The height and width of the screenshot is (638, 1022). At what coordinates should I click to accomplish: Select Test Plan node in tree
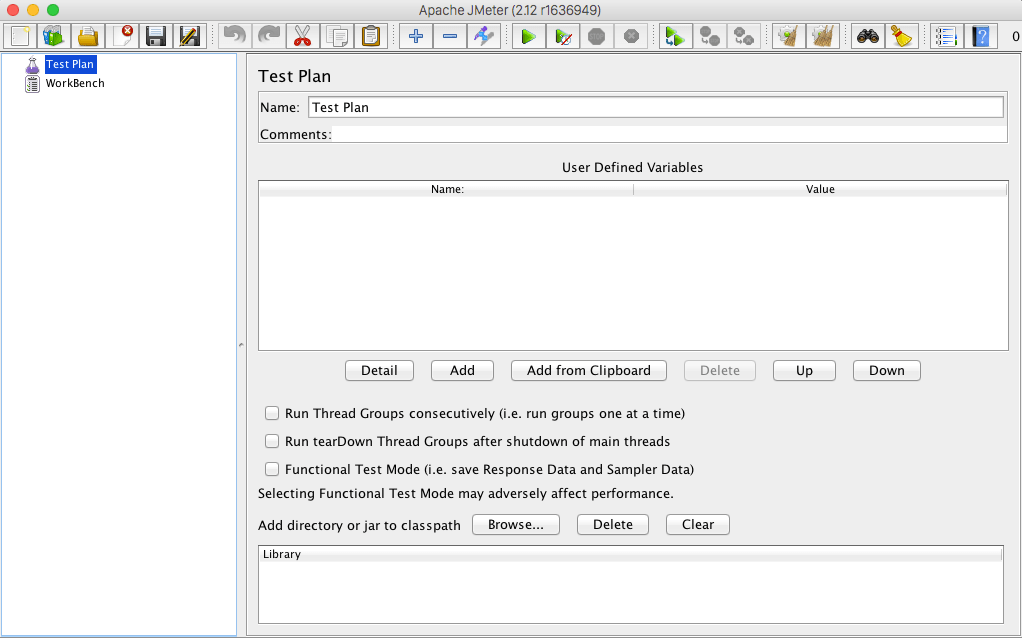click(x=70, y=64)
